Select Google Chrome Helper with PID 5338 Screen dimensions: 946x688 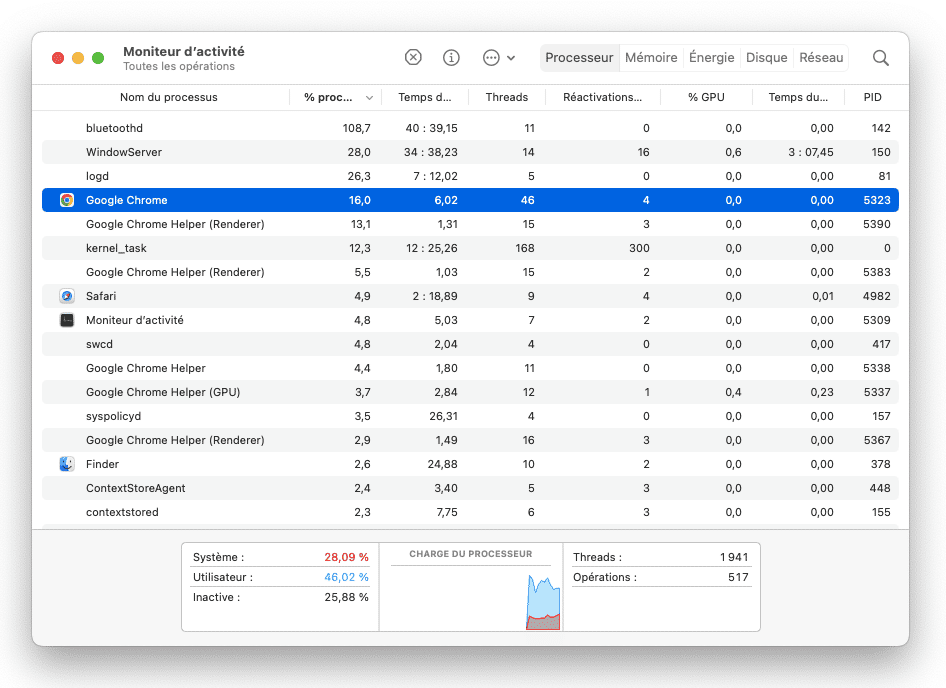tap(470, 368)
